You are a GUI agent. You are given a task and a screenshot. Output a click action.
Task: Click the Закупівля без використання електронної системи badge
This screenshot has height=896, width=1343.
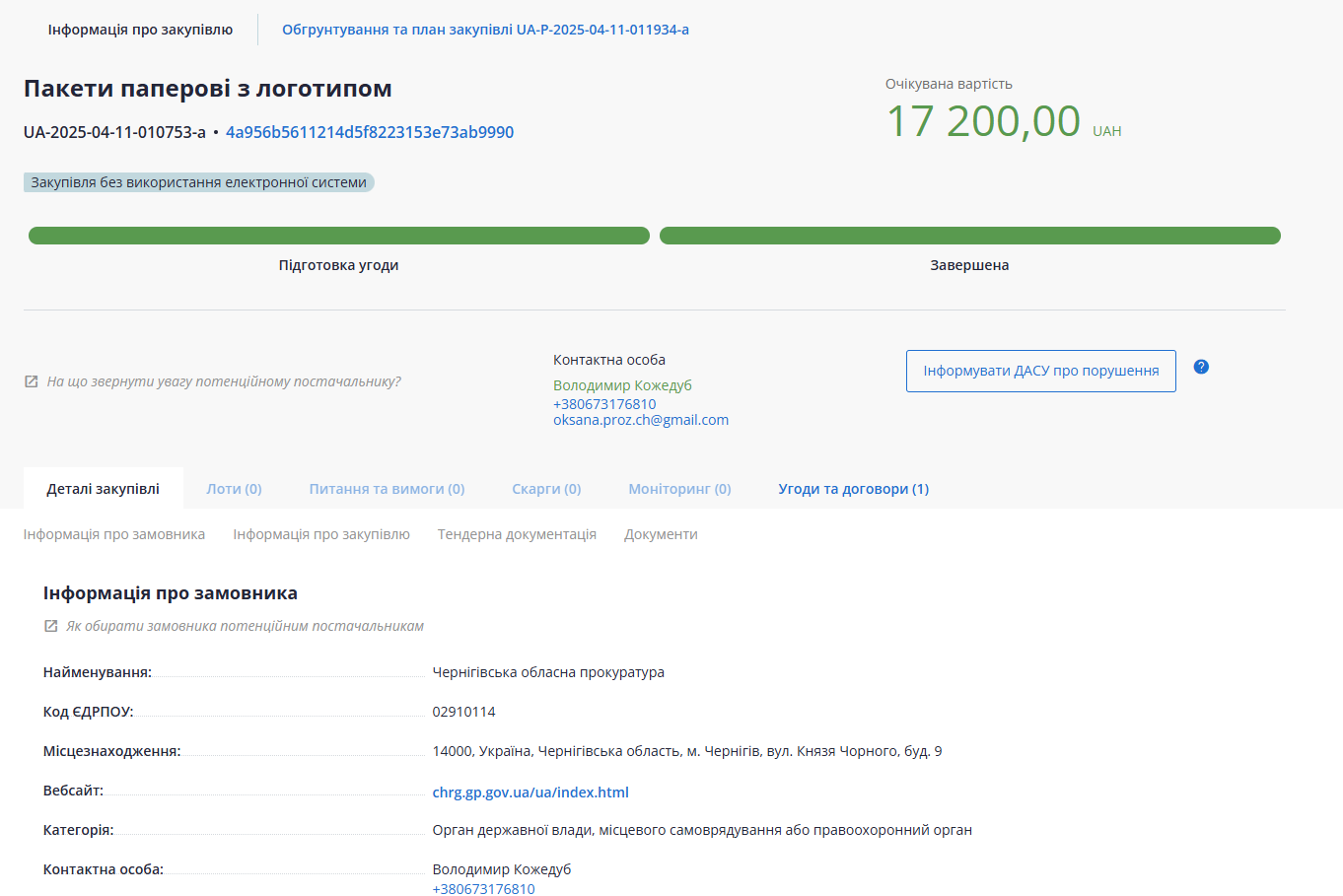point(198,182)
